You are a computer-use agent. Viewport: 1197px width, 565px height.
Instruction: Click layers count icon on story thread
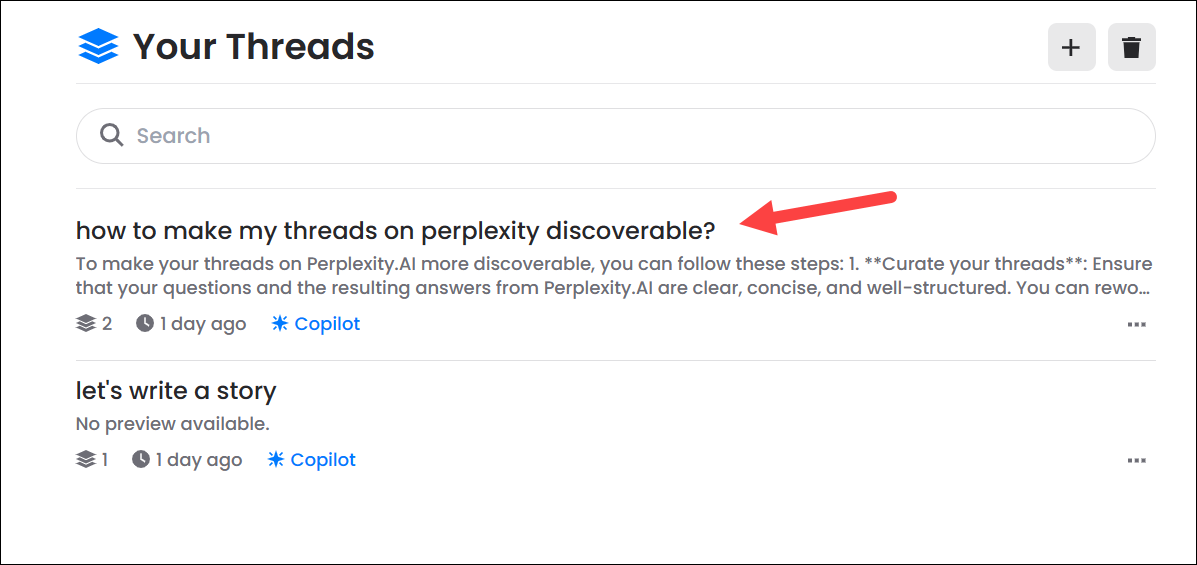click(x=86, y=460)
